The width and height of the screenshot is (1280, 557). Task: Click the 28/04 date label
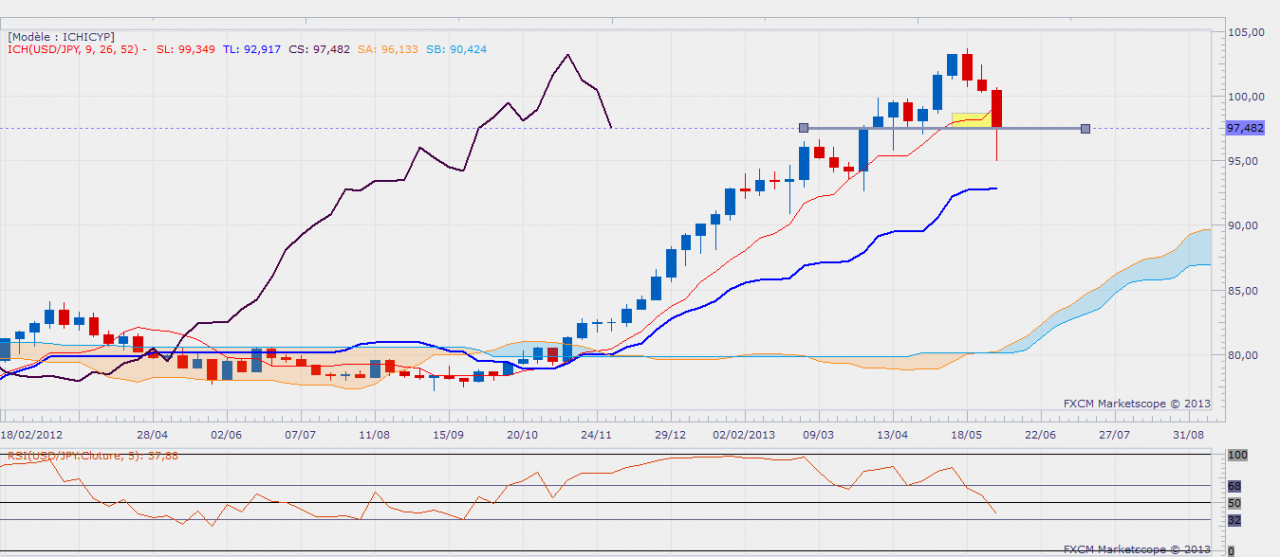point(153,435)
